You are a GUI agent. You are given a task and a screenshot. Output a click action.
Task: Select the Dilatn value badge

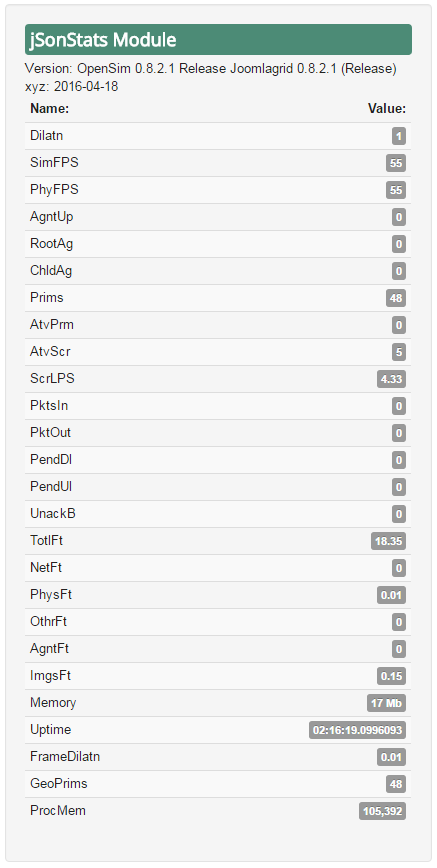coord(399,136)
